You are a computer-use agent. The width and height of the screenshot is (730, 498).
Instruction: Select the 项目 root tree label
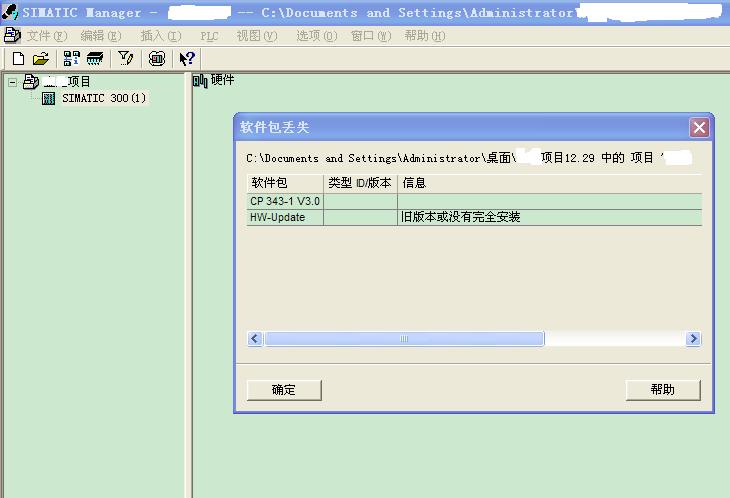click(67, 82)
